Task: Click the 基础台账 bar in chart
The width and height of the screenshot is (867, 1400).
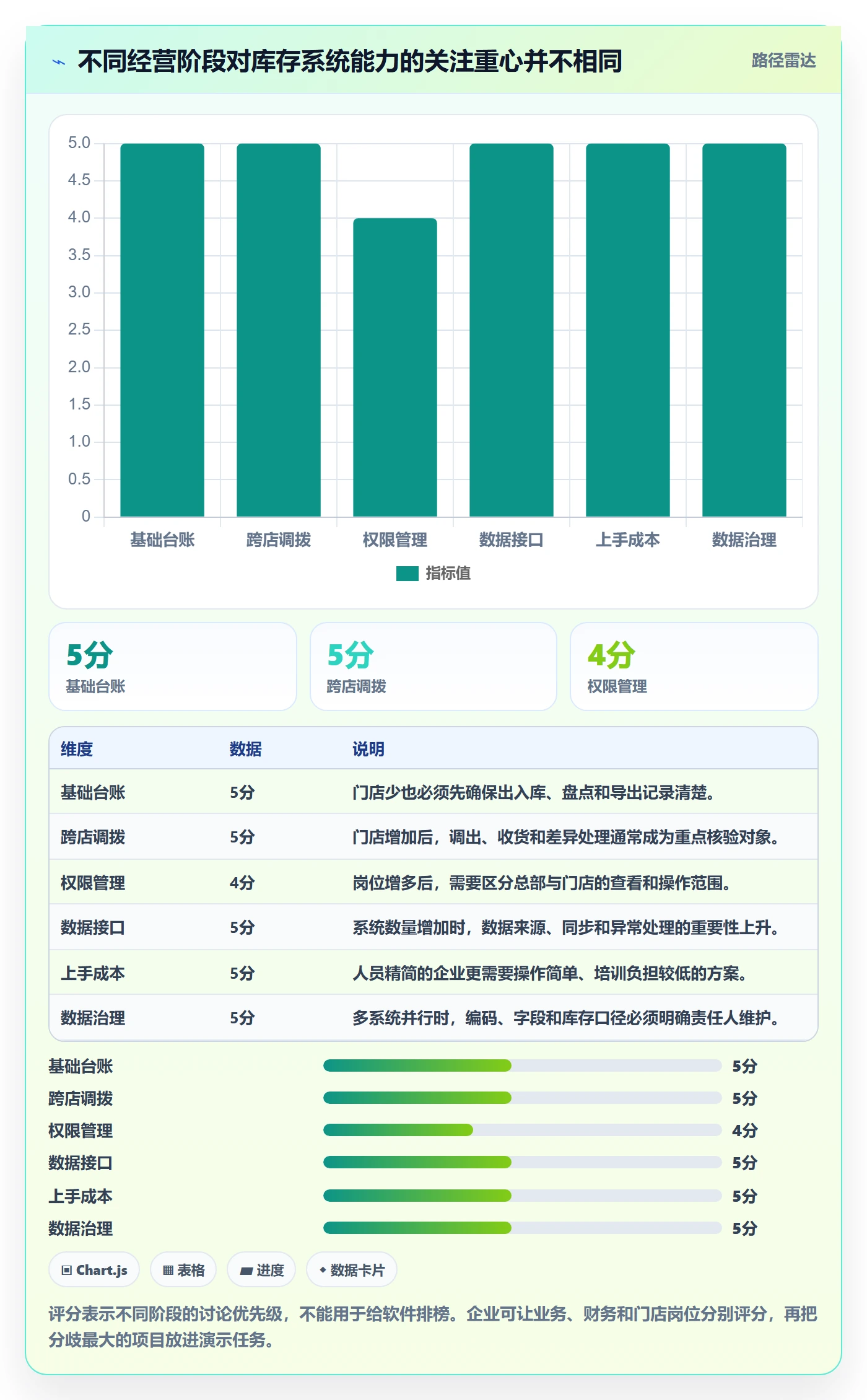Action: [162, 330]
